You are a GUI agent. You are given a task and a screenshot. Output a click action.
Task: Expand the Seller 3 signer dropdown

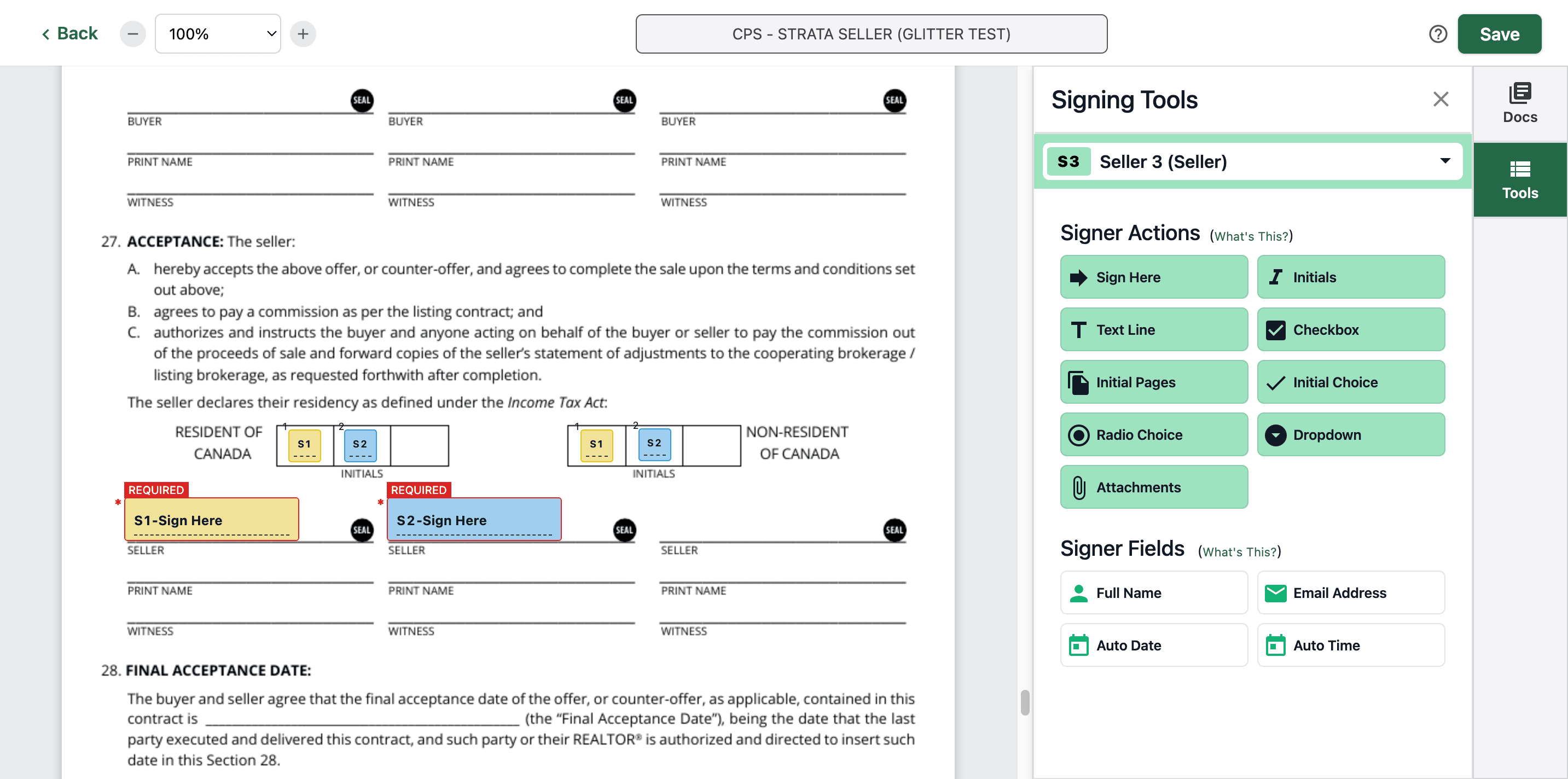[1252, 161]
